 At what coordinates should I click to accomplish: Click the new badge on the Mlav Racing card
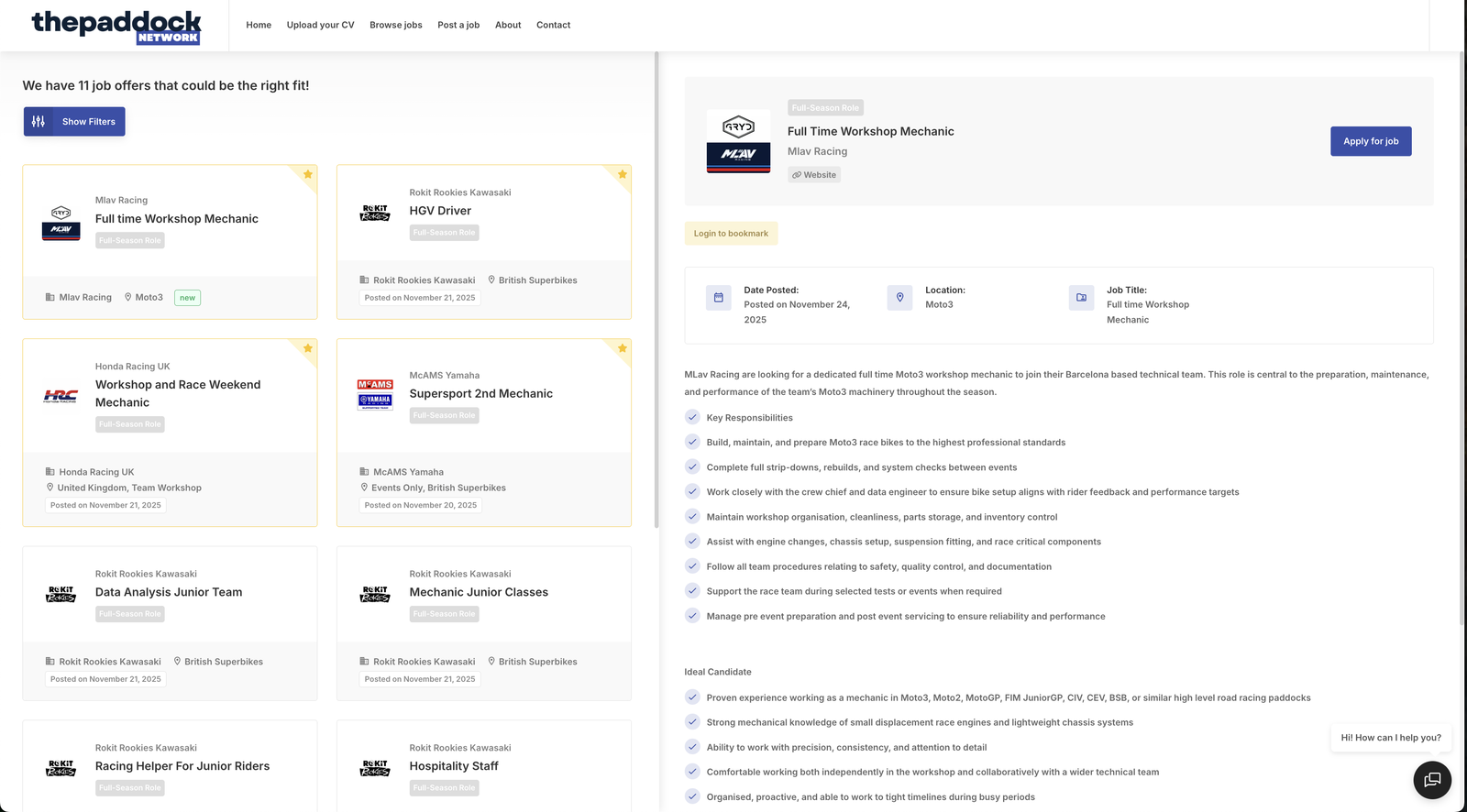[x=187, y=298]
